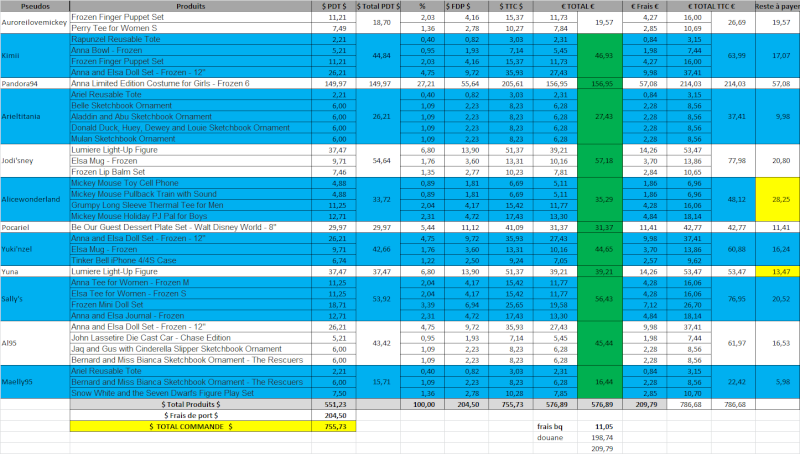The image size is (800, 454).
Task: Click the € Frais € header cell
Action: pos(644,6)
